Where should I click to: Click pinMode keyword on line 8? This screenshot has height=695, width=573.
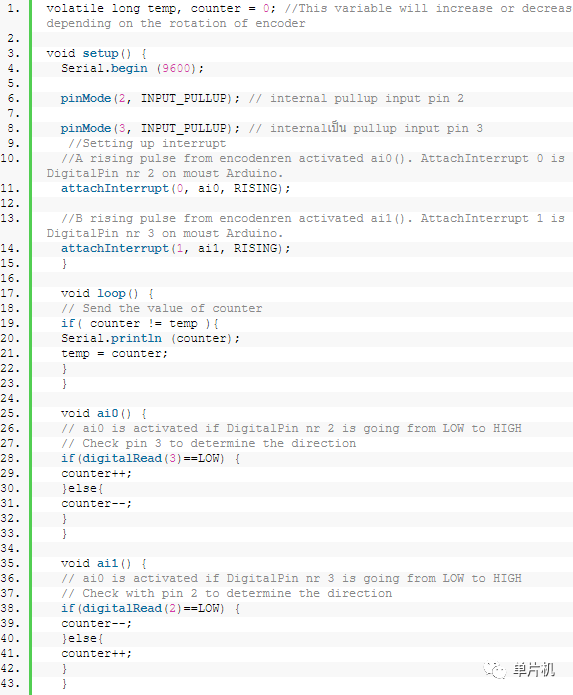tap(86, 129)
